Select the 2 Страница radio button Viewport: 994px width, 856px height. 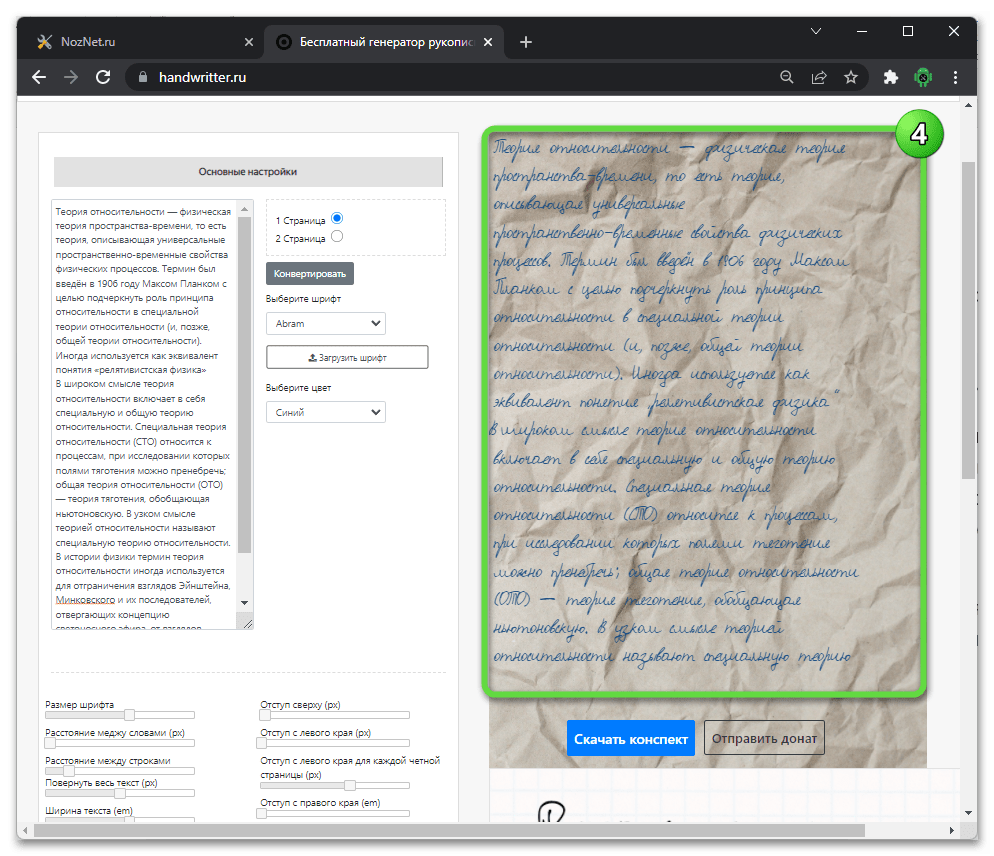[x=337, y=237]
